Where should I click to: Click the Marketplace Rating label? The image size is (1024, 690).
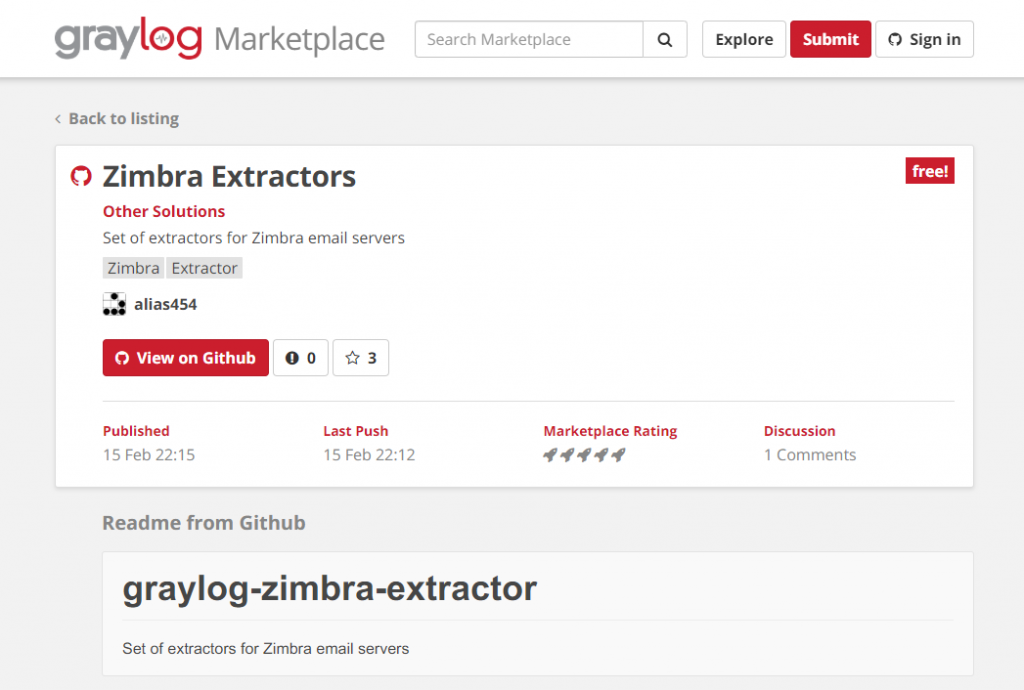click(x=610, y=431)
